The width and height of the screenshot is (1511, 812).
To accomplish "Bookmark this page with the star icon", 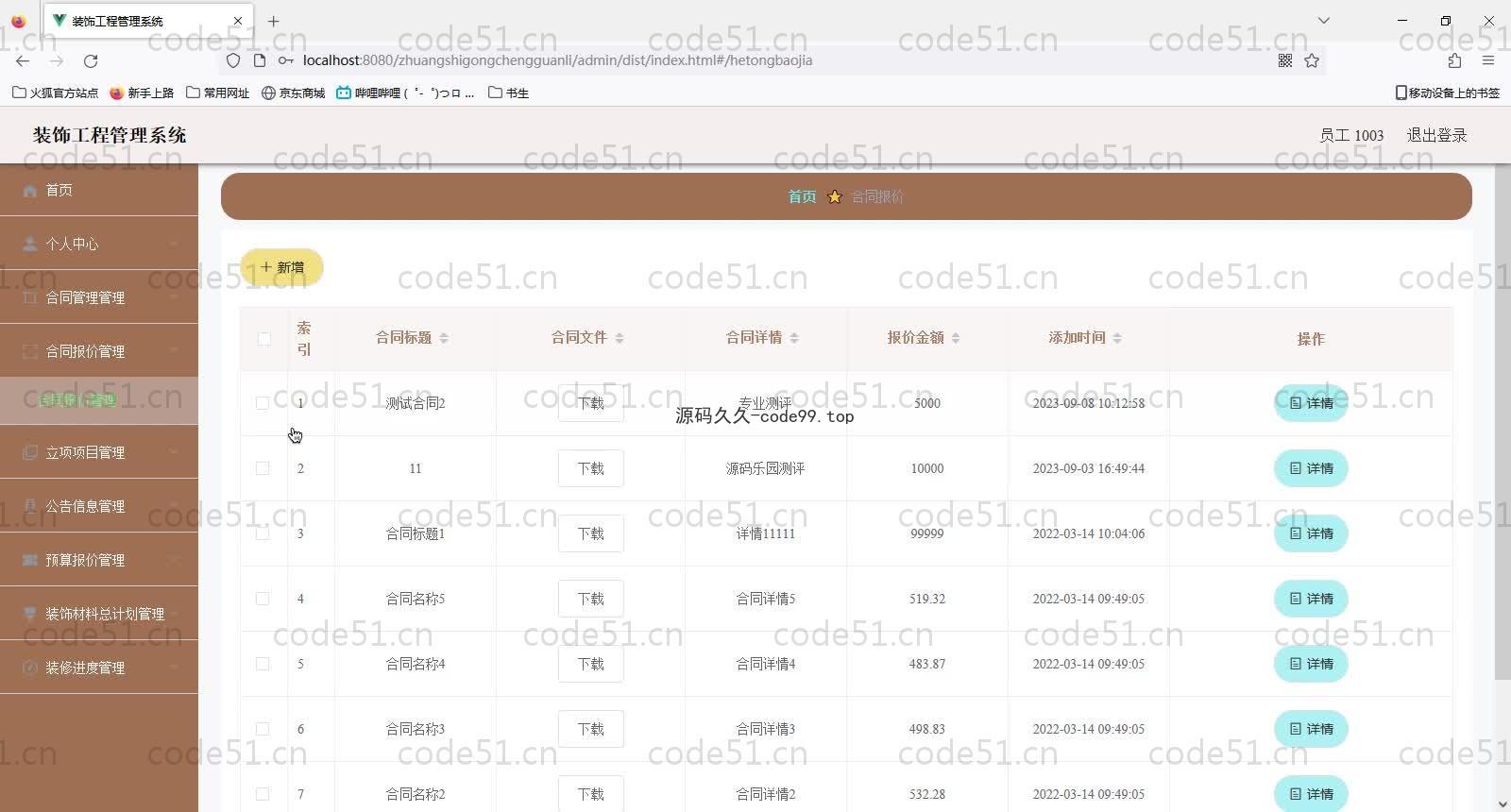I will (x=1312, y=60).
